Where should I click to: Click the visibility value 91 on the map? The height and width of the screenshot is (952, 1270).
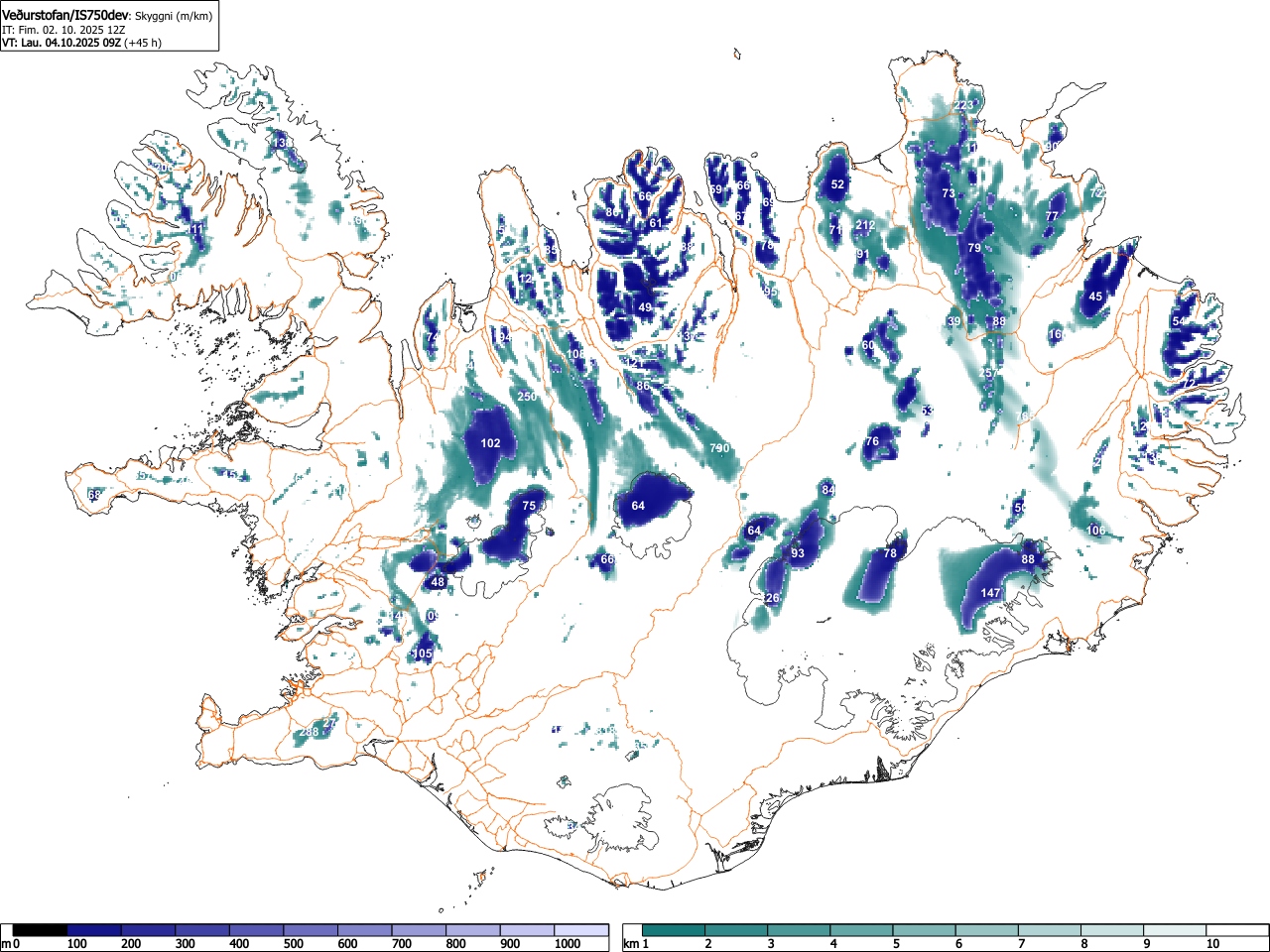(x=862, y=255)
